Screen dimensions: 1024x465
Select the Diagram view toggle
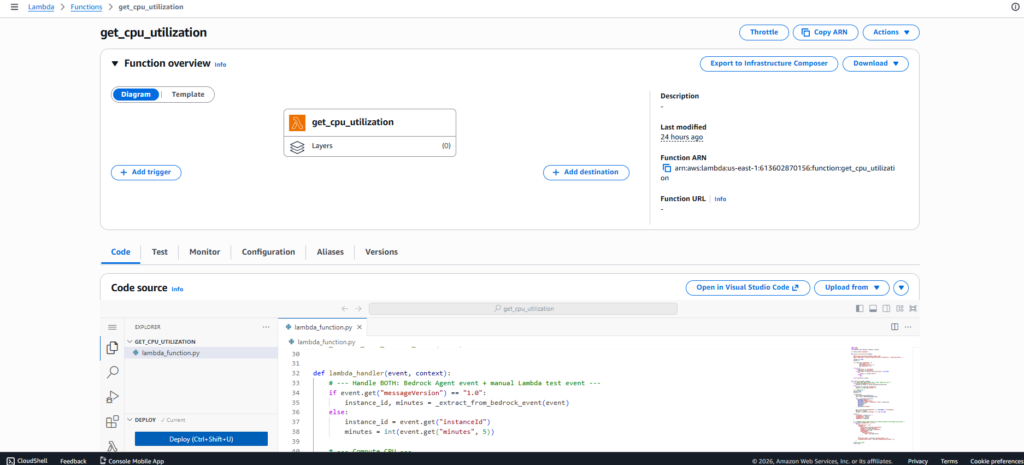coord(136,94)
